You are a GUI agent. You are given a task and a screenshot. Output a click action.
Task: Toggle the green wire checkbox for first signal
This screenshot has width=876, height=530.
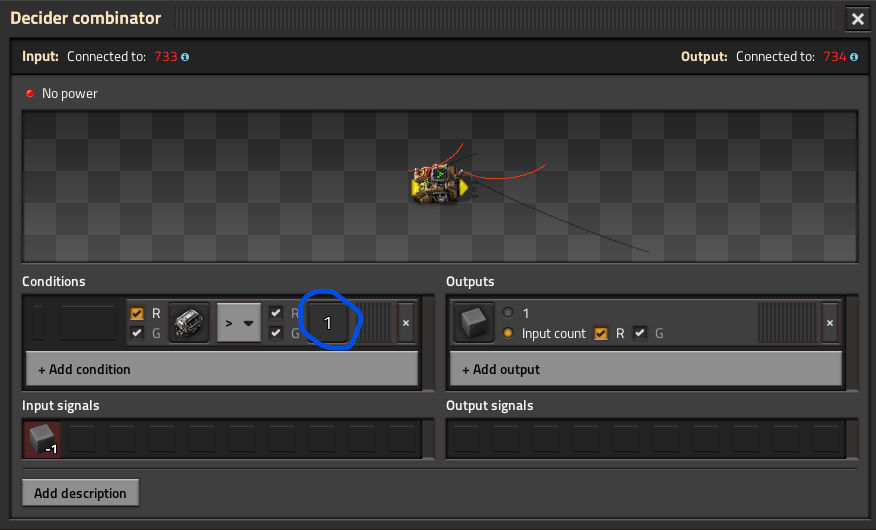click(137, 333)
